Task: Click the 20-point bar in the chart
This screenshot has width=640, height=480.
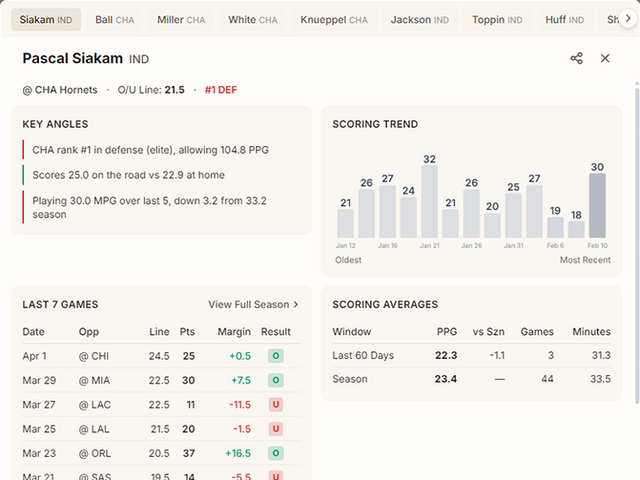Action: [x=492, y=225]
